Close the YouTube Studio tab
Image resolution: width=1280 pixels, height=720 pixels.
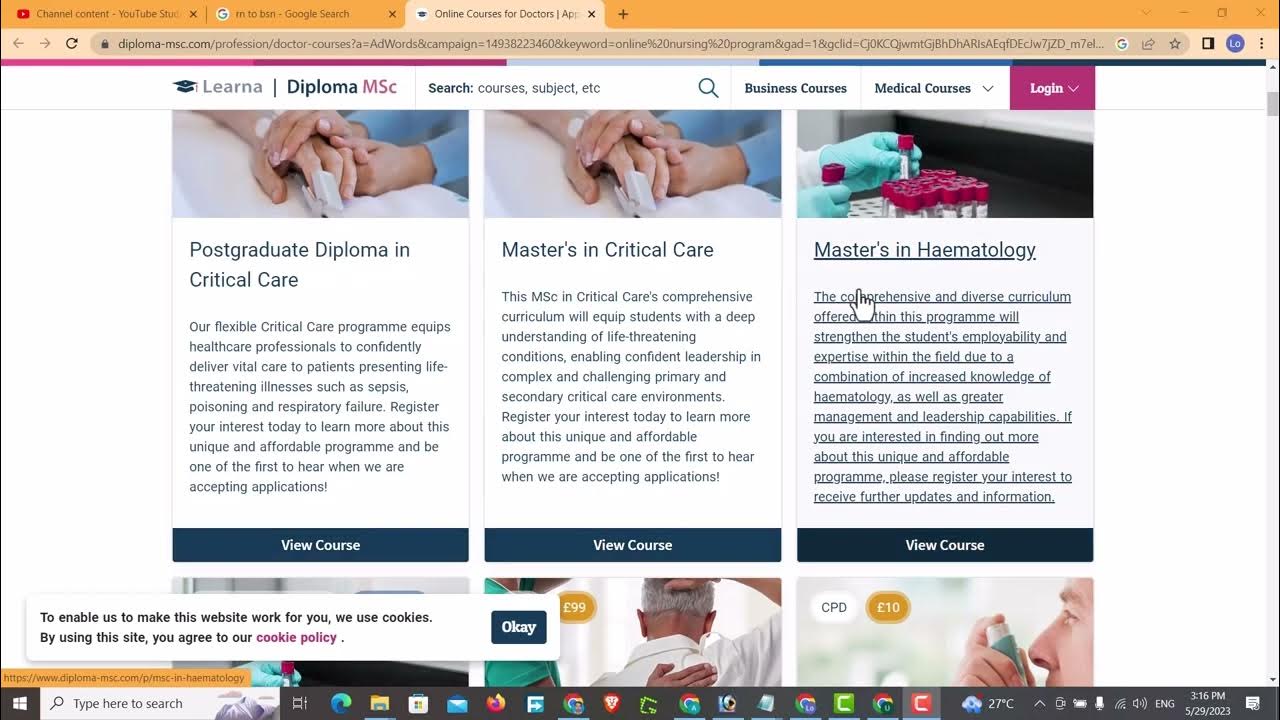(x=193, y=14)
